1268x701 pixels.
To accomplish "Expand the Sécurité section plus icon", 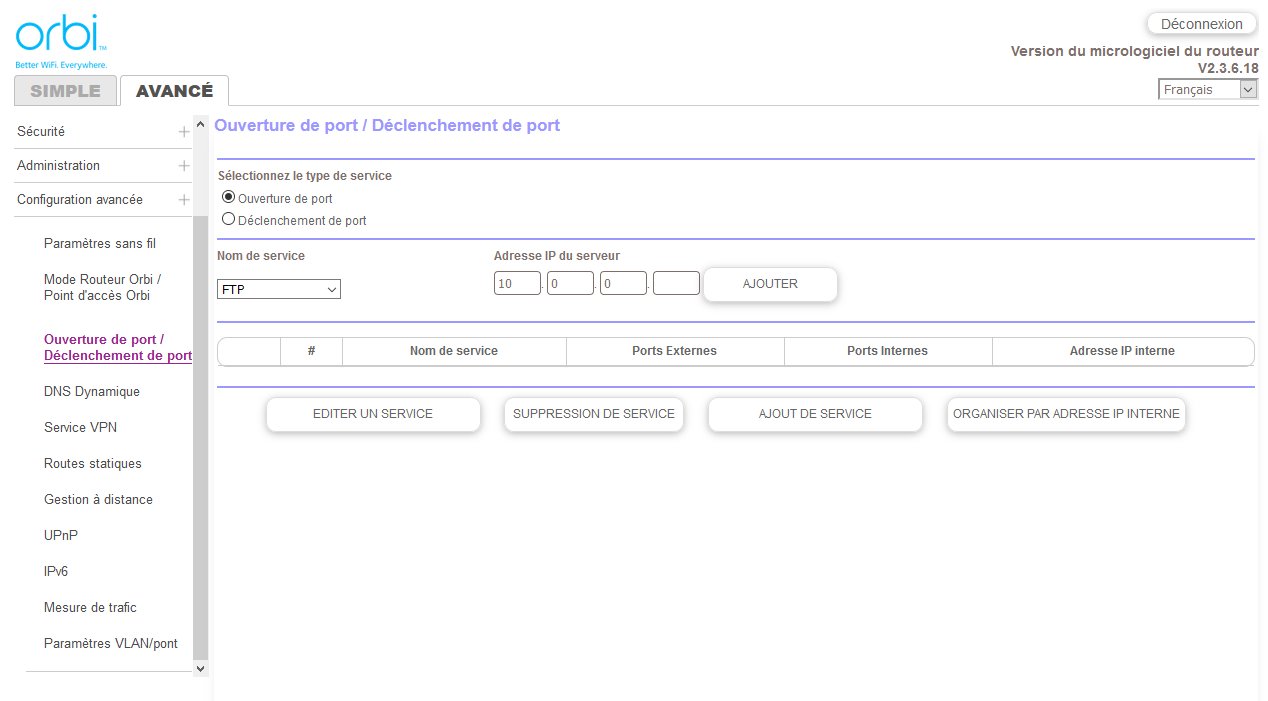I will (x=184, y=132).
